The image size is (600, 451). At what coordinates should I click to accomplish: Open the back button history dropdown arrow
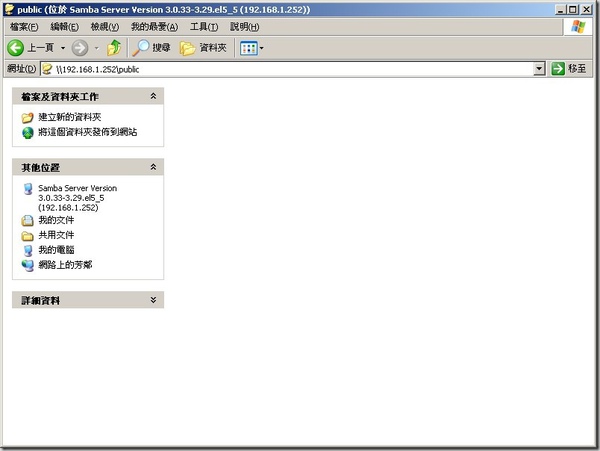[x=63, y=48]
